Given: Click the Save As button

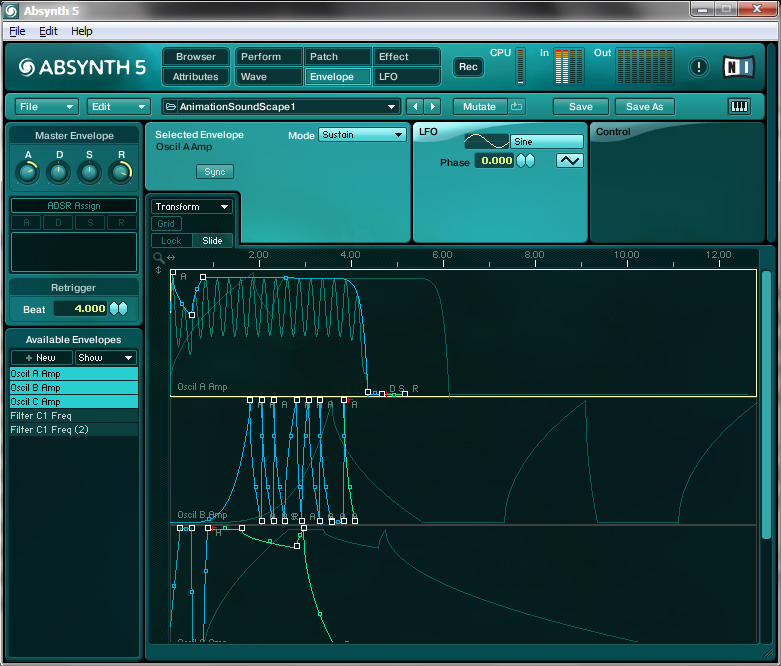Looking at the screenshot, I should [x=644, y=107].
